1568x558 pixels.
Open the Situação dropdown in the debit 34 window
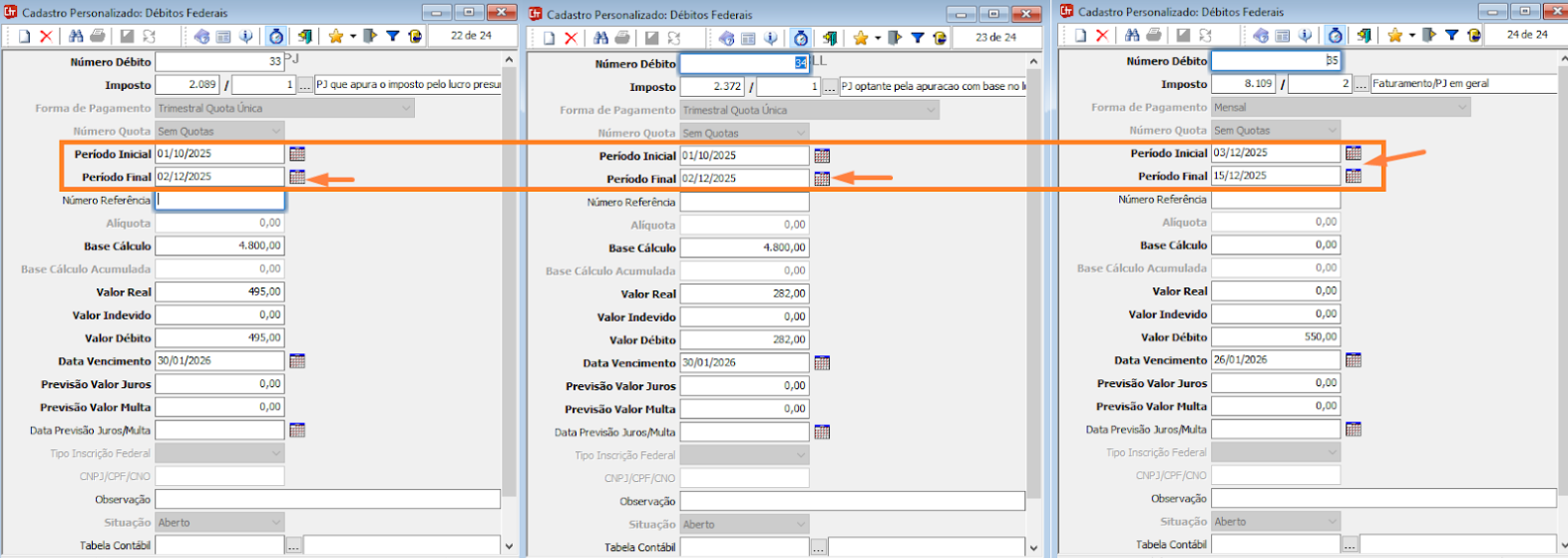coord(802,525)
